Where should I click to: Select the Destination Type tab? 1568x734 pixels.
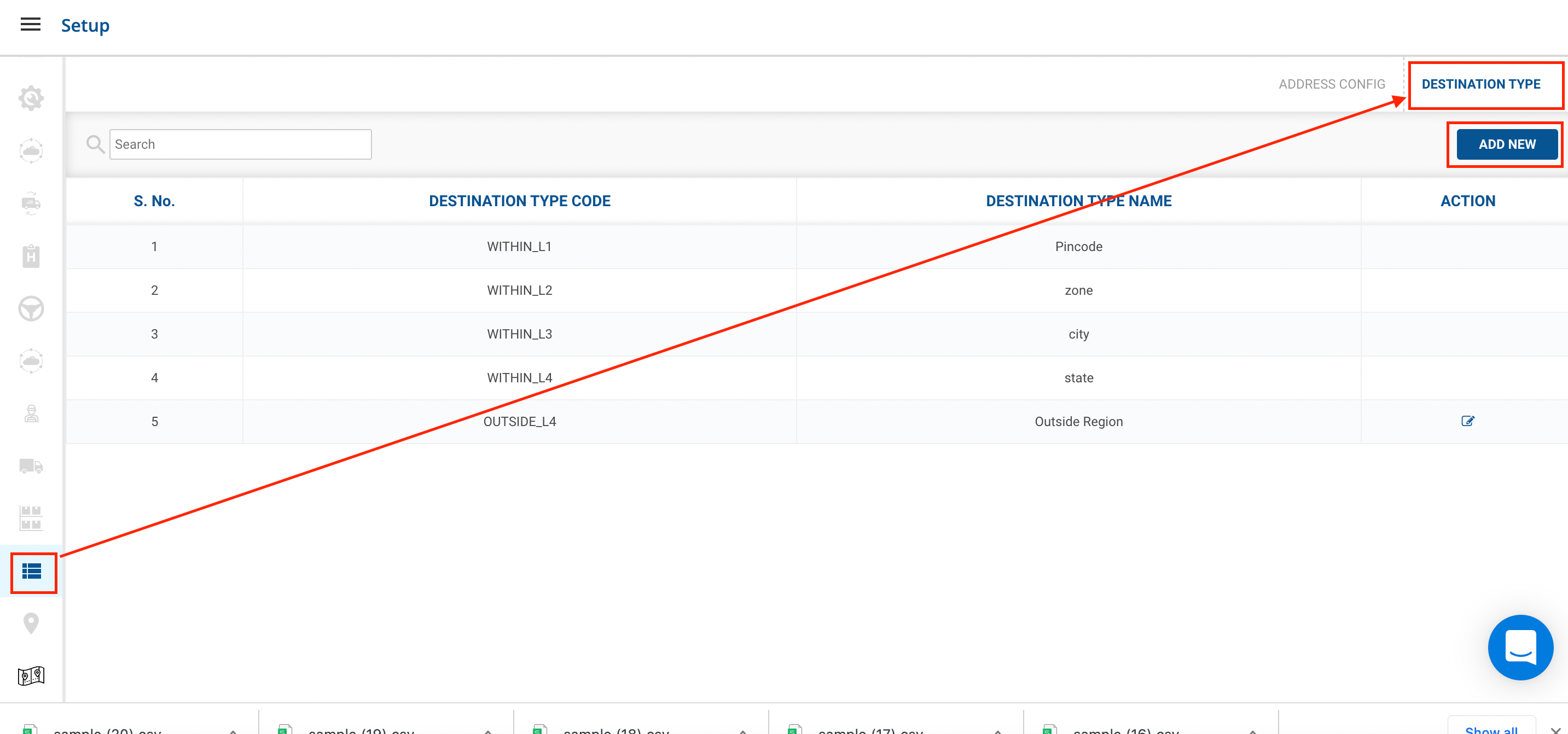(x=1480, y=84)
